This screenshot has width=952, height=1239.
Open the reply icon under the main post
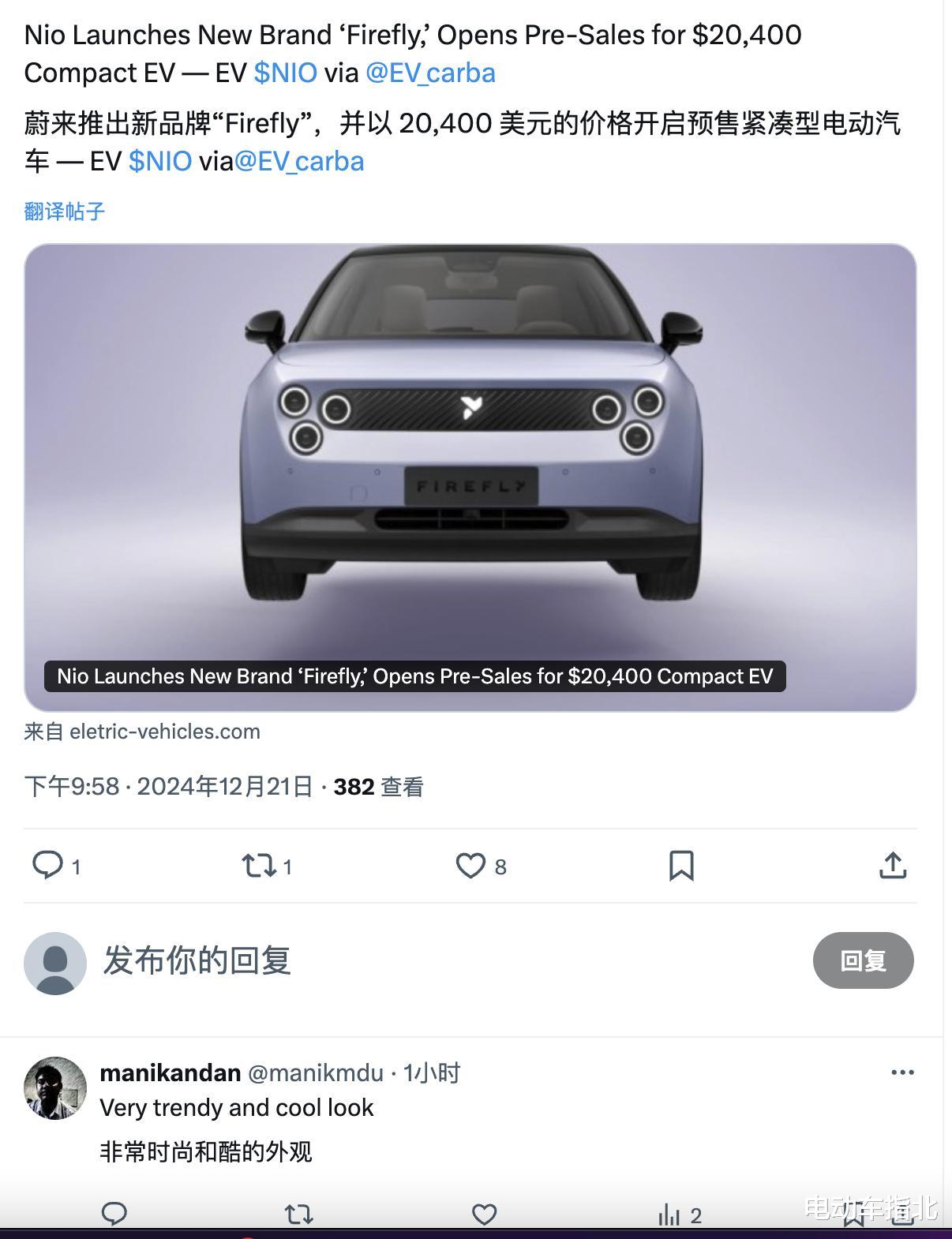47,866
